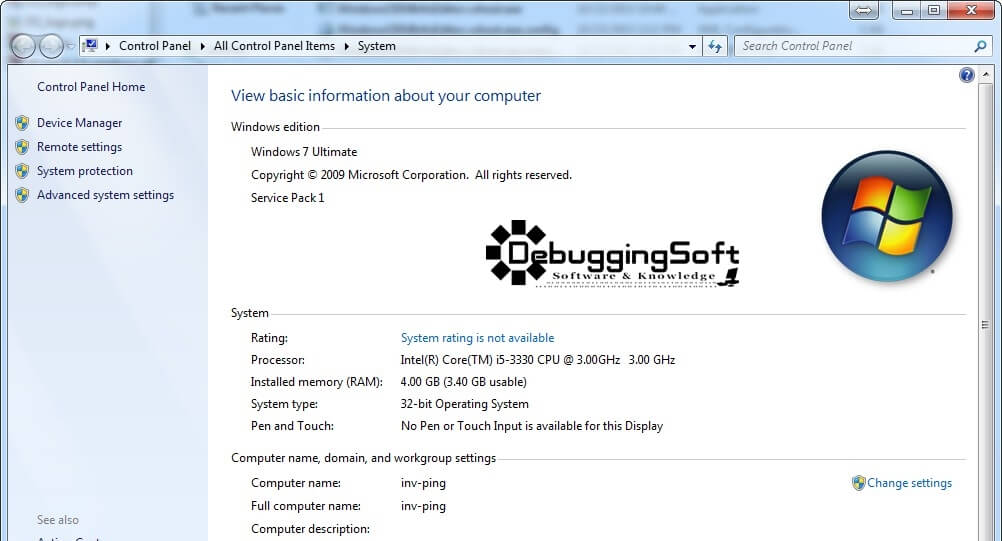1002x541 pixels.
Task: Expand the arrow after Control Panel breadcrumb
Action: tap(203, 46)
